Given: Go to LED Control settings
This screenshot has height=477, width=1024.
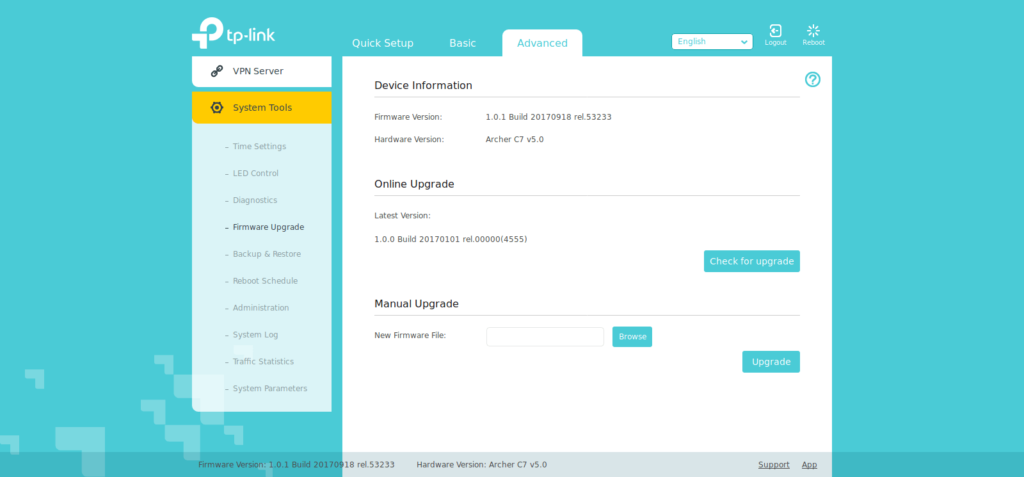Looking at the screenshot, I should (255, 174).
